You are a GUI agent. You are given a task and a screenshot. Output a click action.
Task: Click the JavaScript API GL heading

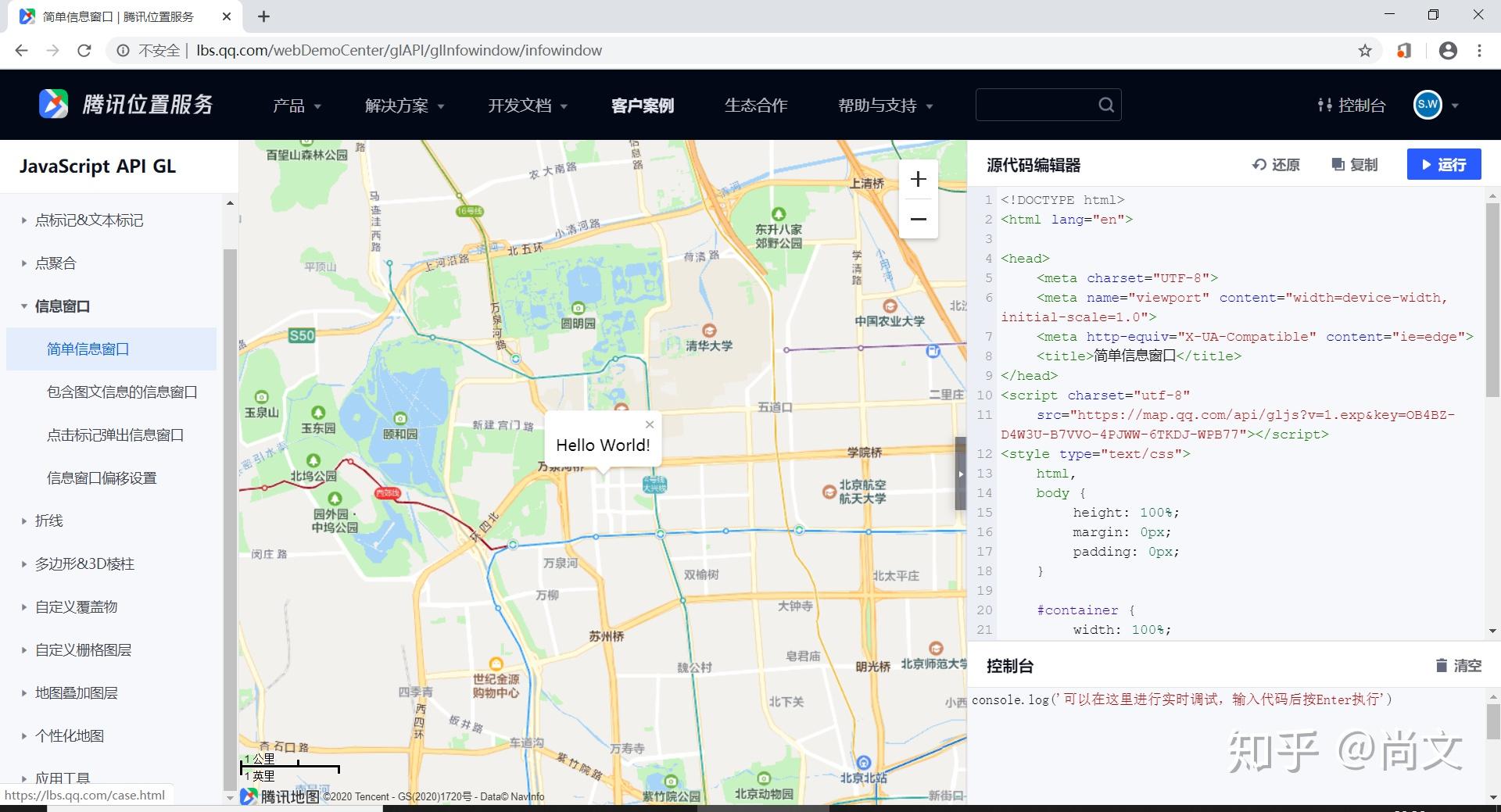pyautogui.click(x=98, y=166)
